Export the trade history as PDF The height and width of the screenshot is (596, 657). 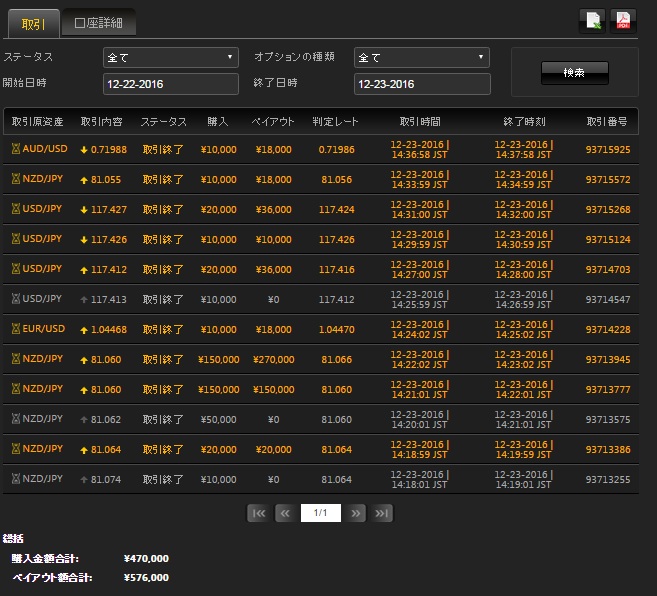623,21
